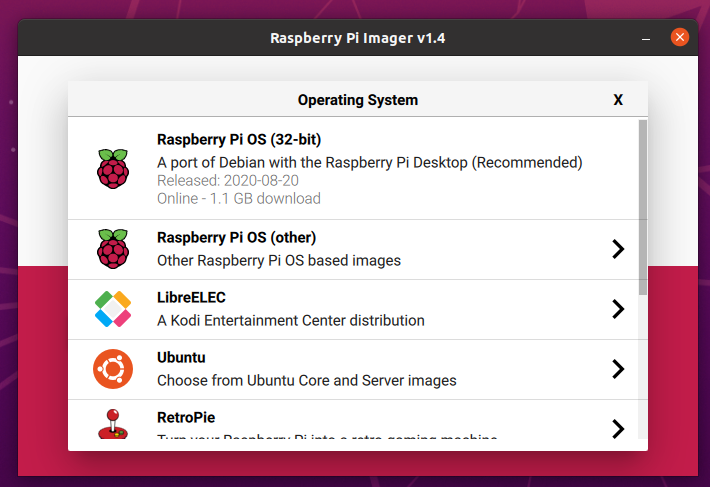Close the Operating System dialog with X
The height and width of the screenshot is (487, 710).
click(x=618, y=100)
